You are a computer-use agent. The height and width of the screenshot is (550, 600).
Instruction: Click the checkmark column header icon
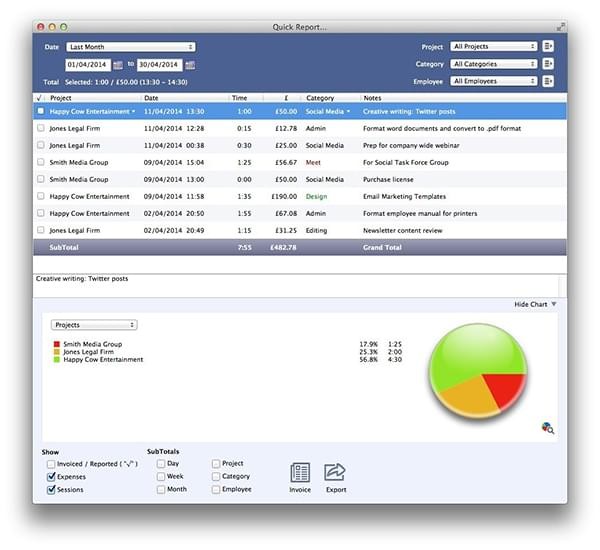tap(39, 98)
